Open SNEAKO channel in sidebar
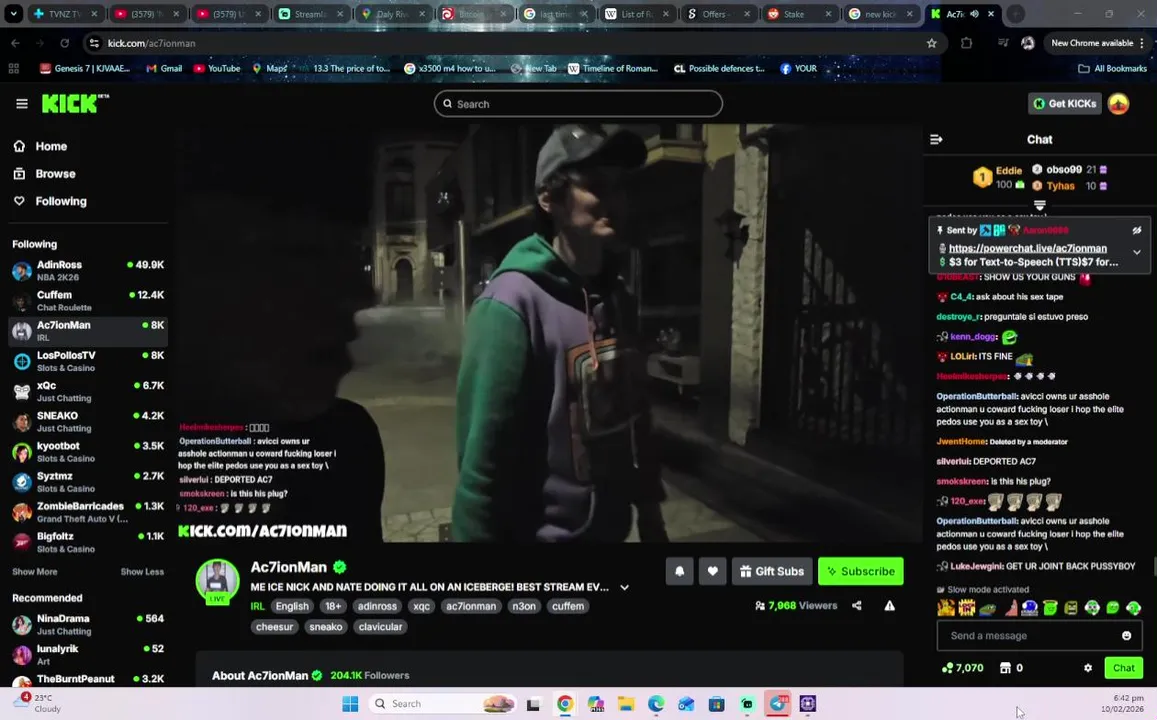The width and height of the screenshot is (1157, 720). click(x=88, y=422)
